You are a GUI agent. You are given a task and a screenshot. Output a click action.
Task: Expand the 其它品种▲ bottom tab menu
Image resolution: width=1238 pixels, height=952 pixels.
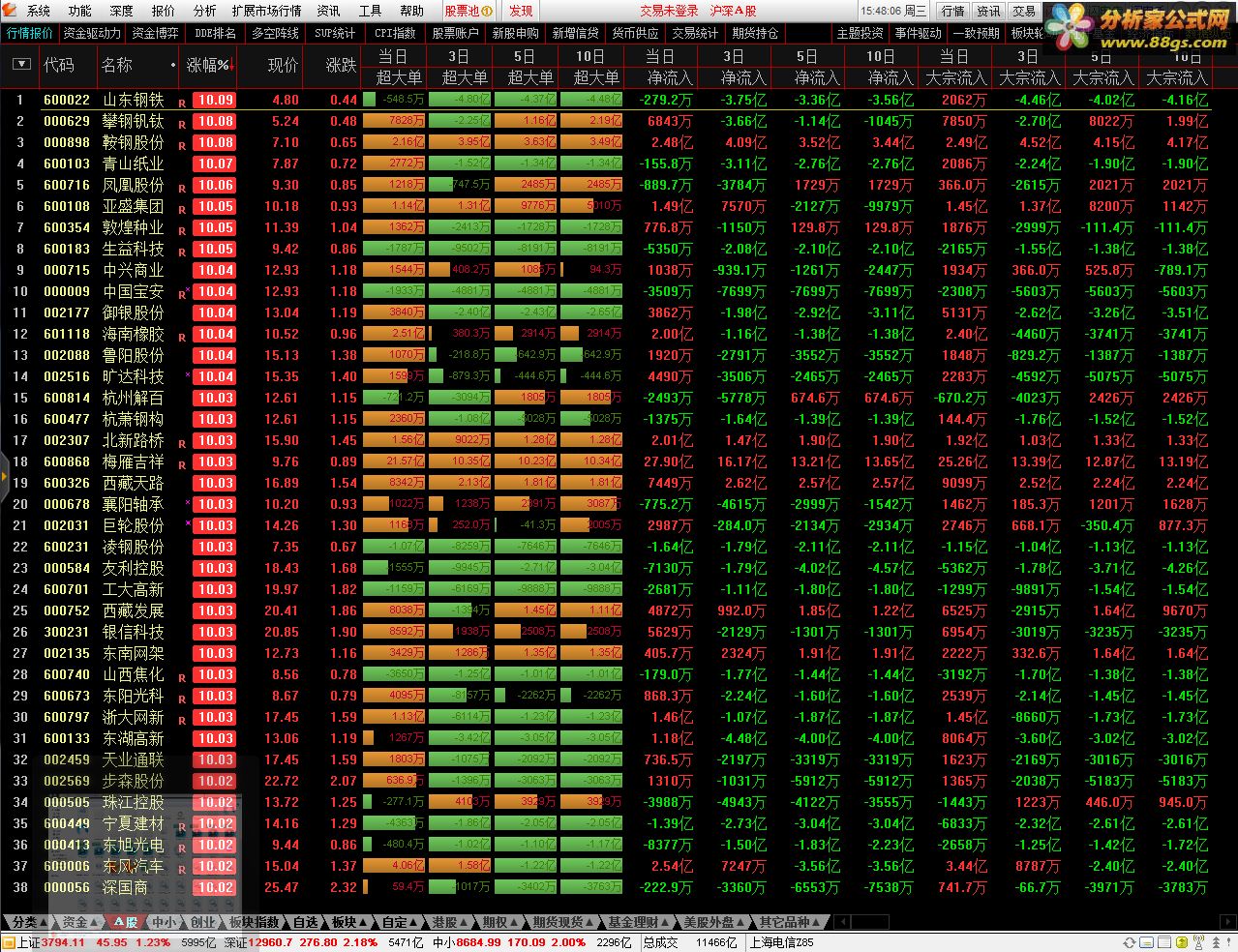[x=789, y=922]
